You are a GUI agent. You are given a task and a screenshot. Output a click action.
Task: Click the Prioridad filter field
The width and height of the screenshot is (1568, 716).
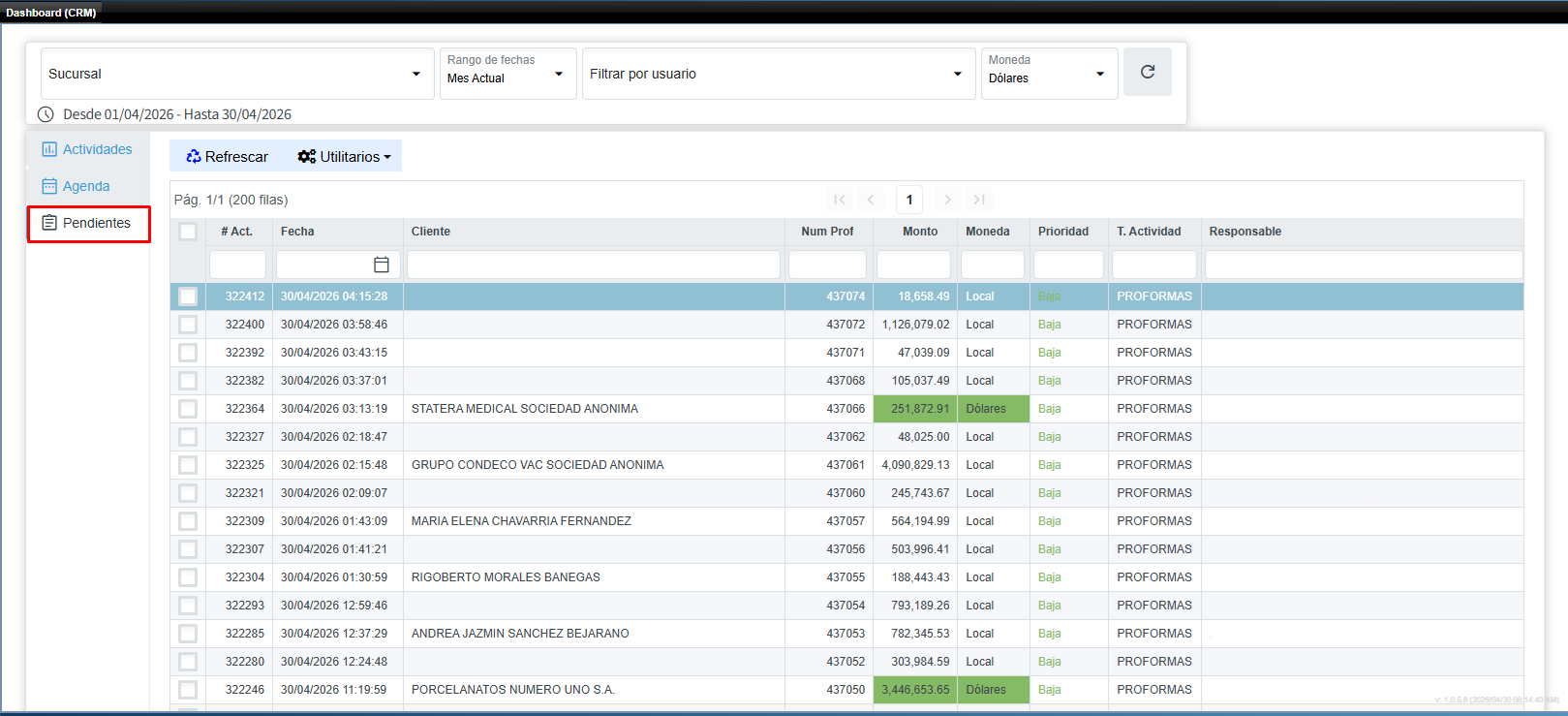1068,265
